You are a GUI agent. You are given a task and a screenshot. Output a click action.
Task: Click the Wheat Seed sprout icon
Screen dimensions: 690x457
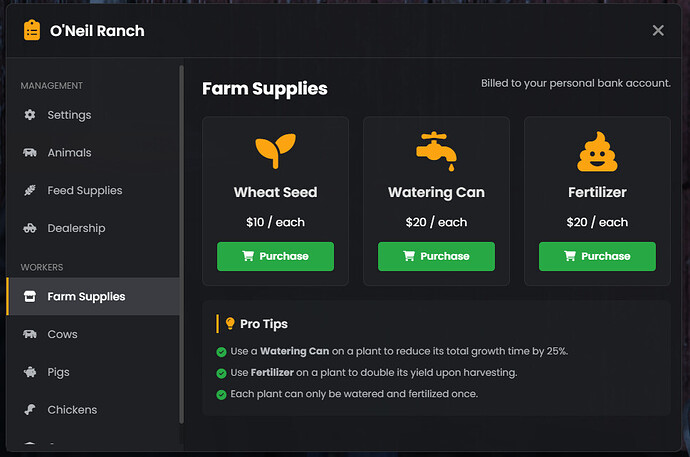[x=275, y=150]
